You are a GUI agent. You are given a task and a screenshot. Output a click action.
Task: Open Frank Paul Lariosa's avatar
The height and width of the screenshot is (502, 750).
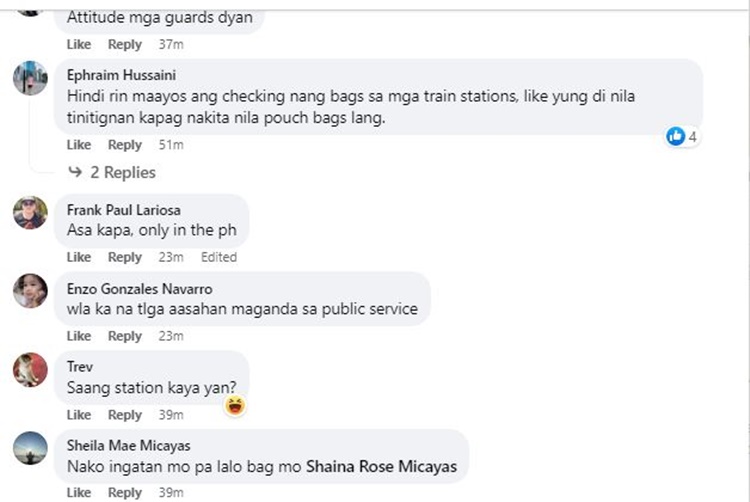pos(30,213)
